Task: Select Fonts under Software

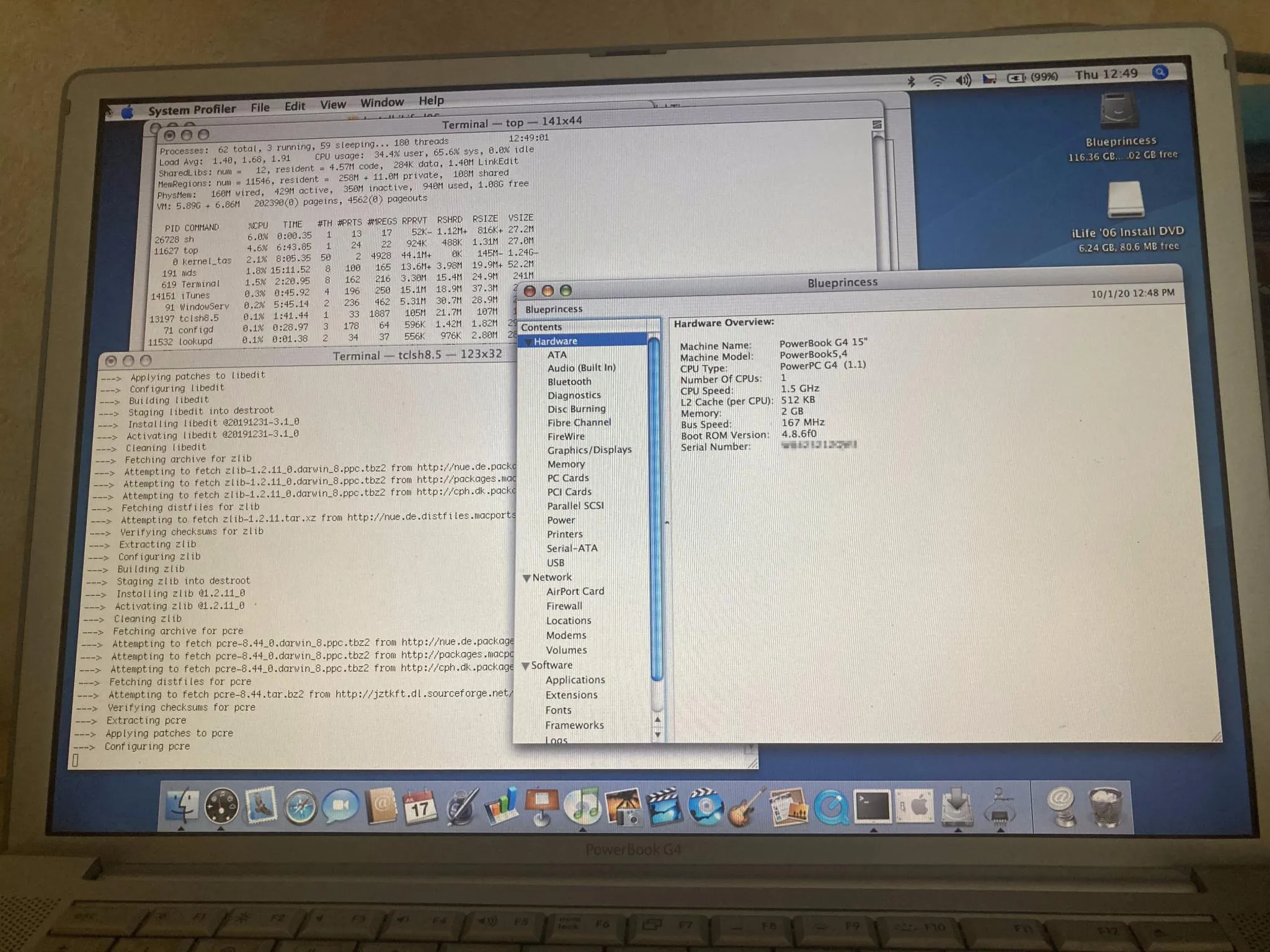Action: click(558, 710)
